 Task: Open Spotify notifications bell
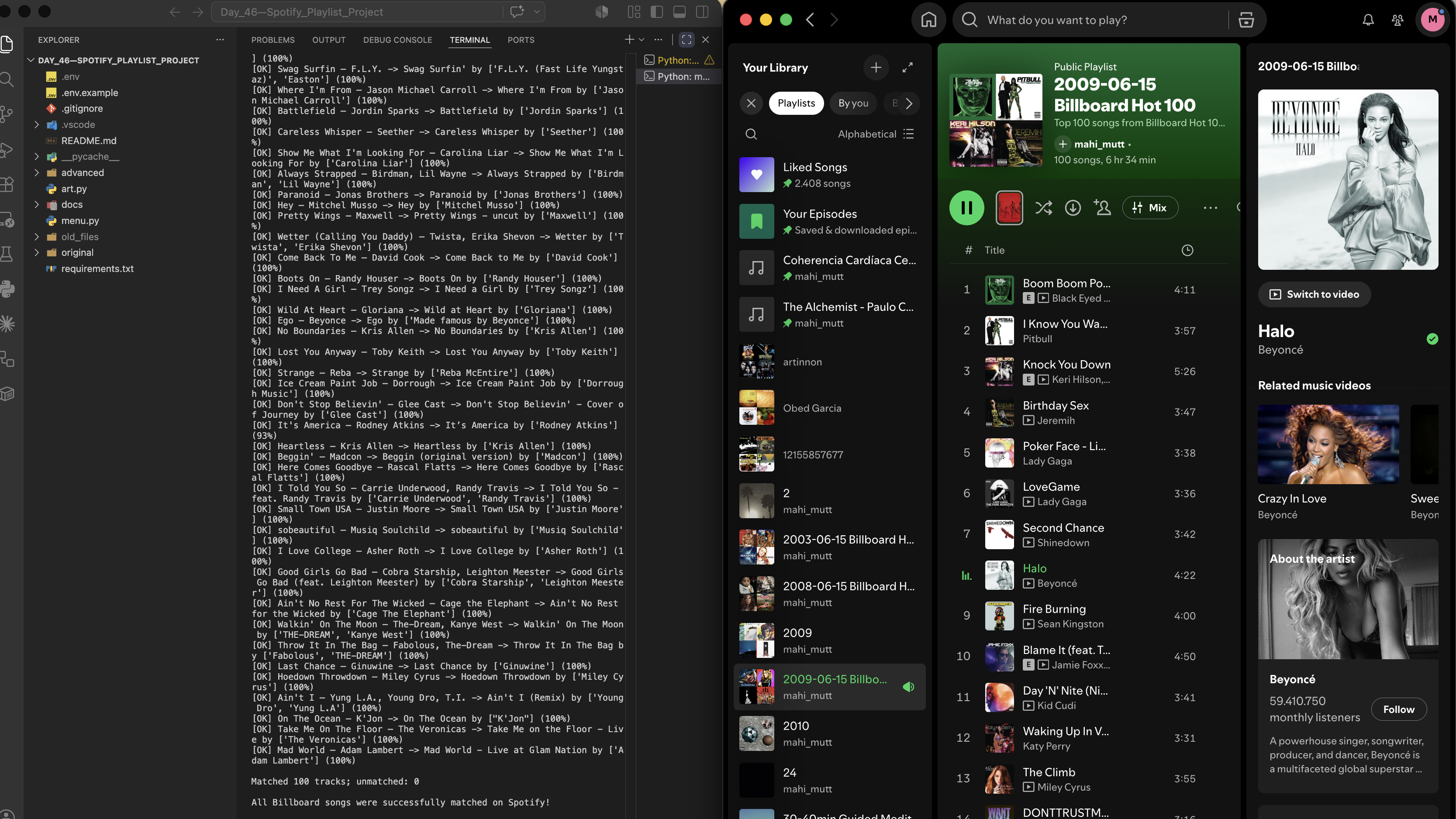click(1368, 20)
